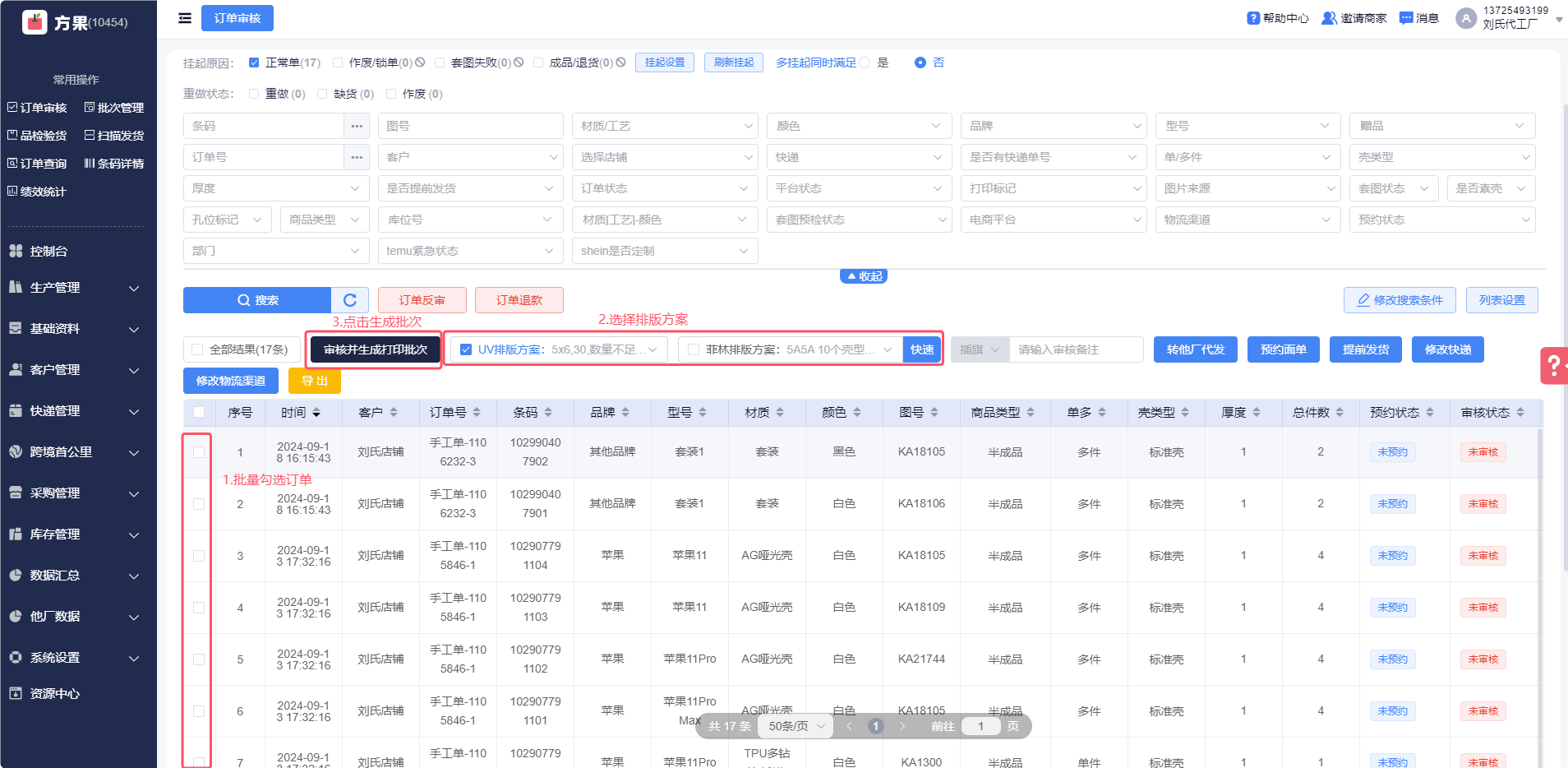Uncheck the UV layout scheme checkbox
This screenshot has width=1568, height=768.
tap(466, 349)
